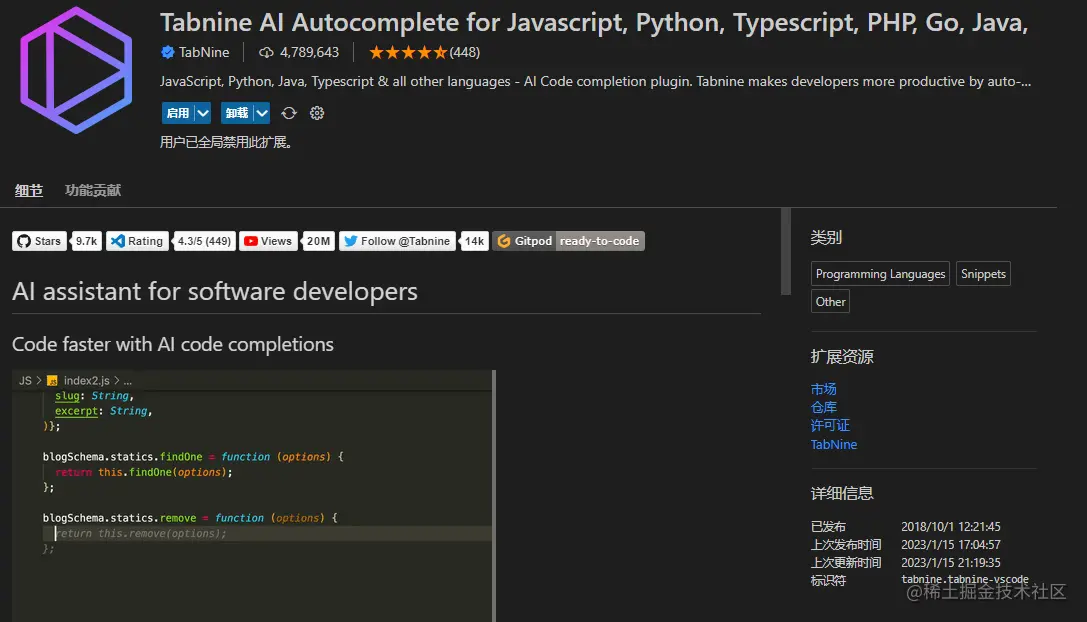This screenshot has width=1087, height=622.
Task: Click the sync/refresh extension icon
Action: [x=289, y=113]
